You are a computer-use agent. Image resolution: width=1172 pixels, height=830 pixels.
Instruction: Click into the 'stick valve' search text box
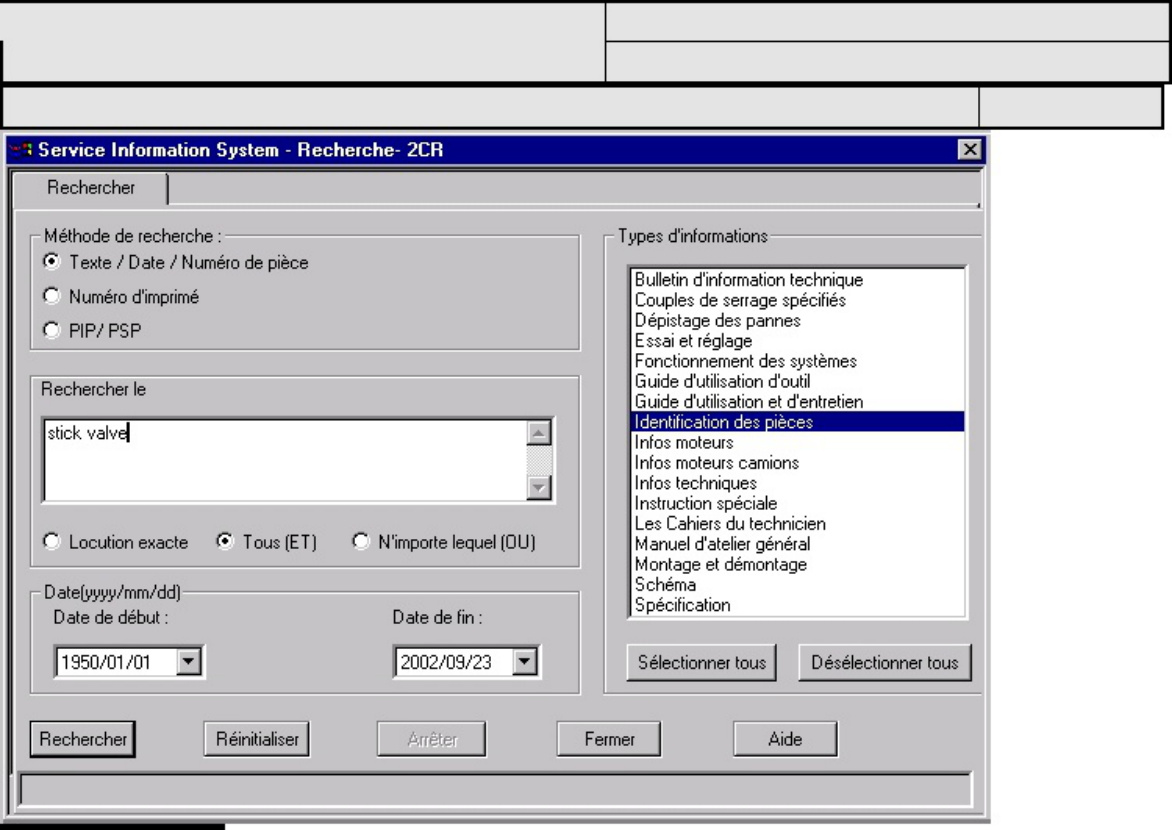click(285, 460)
